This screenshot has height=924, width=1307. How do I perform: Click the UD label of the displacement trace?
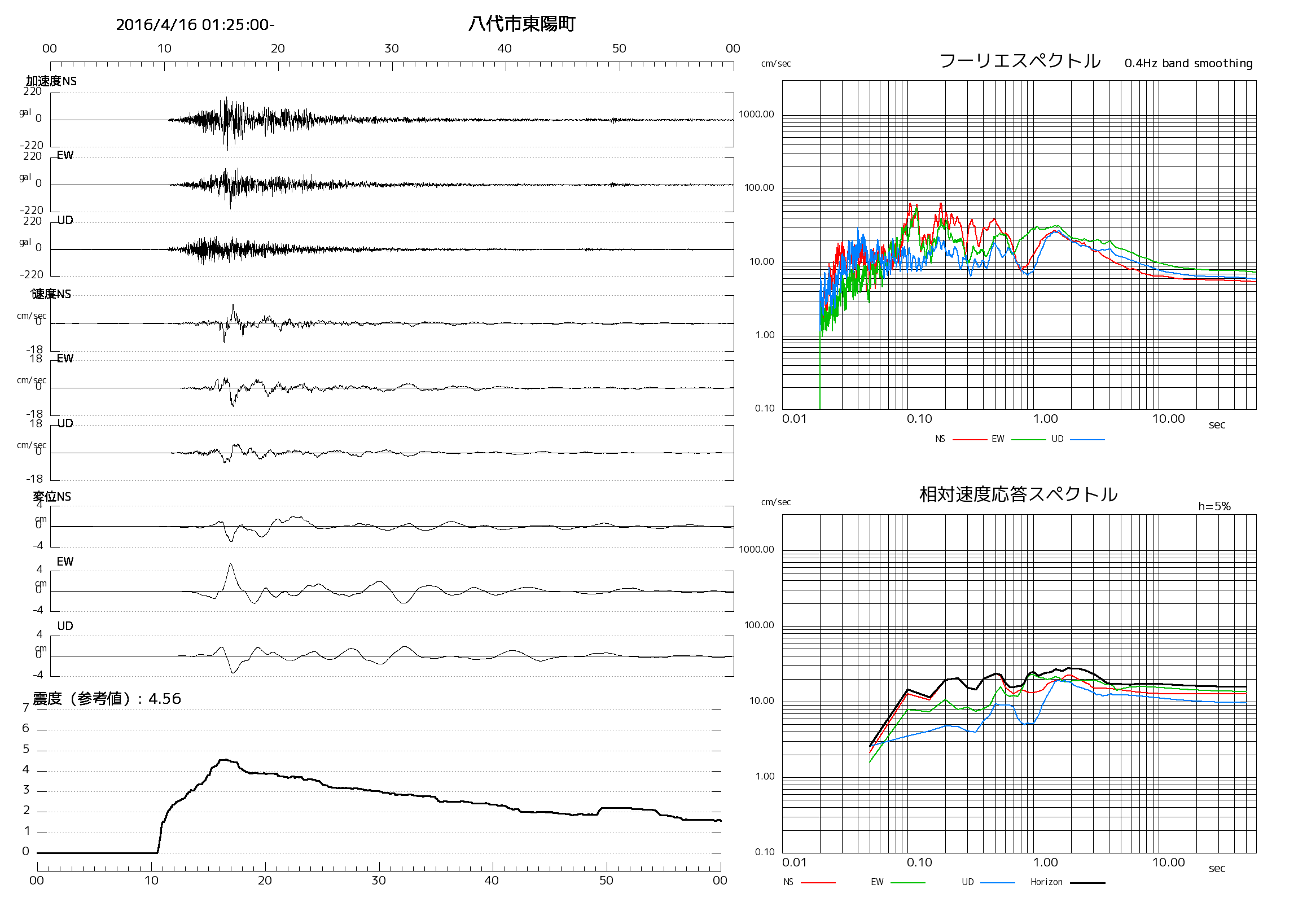coord(65,625)
